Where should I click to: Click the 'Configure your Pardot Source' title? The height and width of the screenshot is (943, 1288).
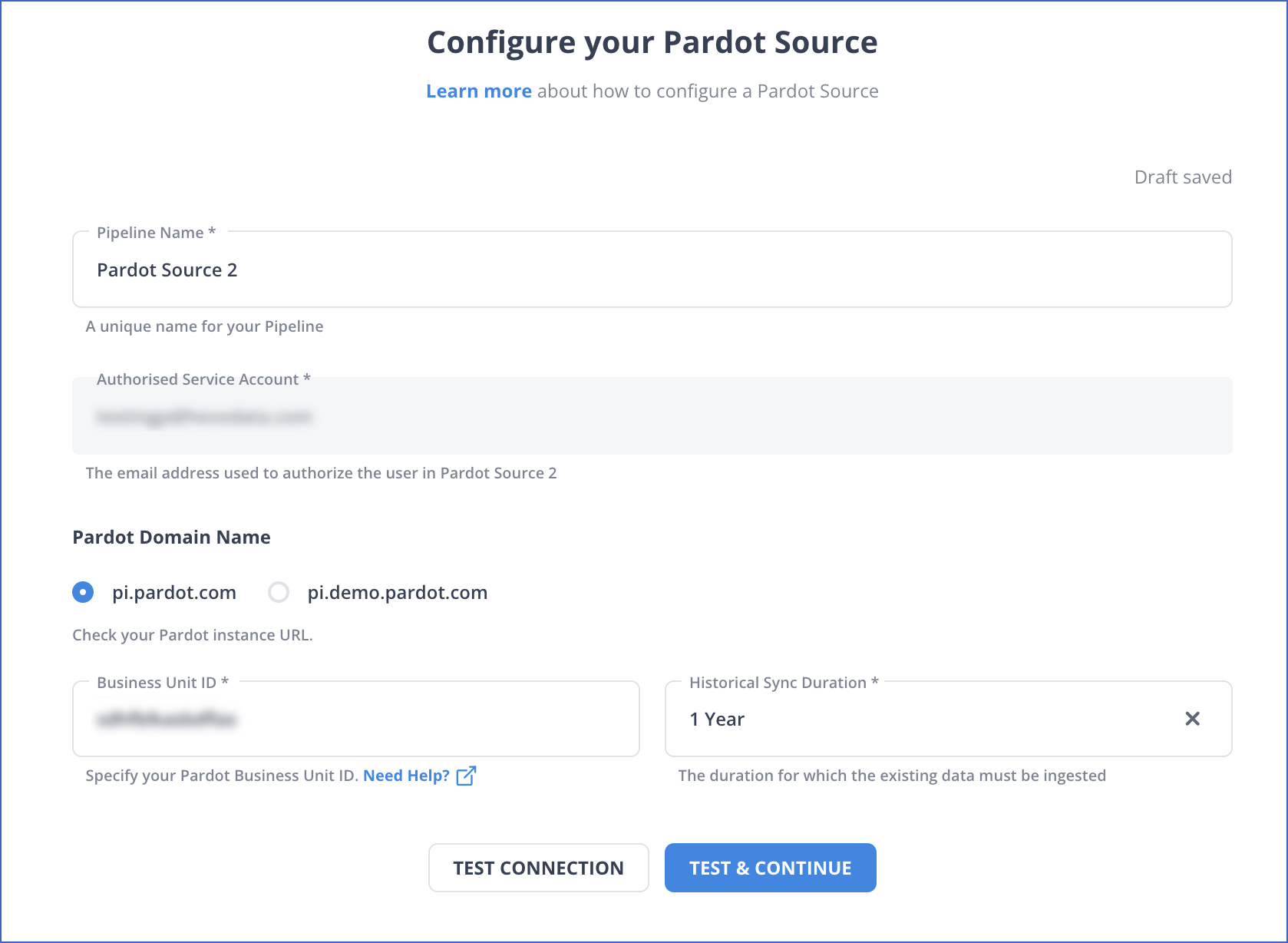click(x=652, y=42)
